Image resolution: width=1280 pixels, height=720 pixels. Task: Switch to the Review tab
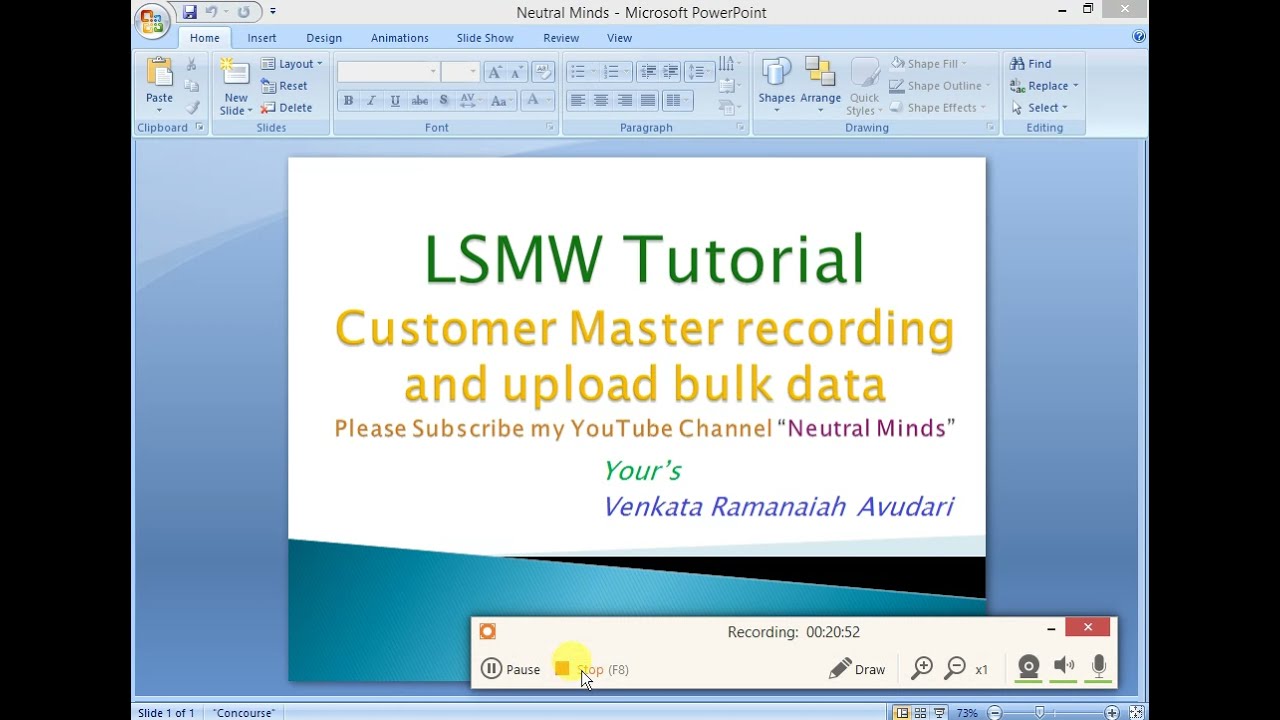tap(561, 38)
